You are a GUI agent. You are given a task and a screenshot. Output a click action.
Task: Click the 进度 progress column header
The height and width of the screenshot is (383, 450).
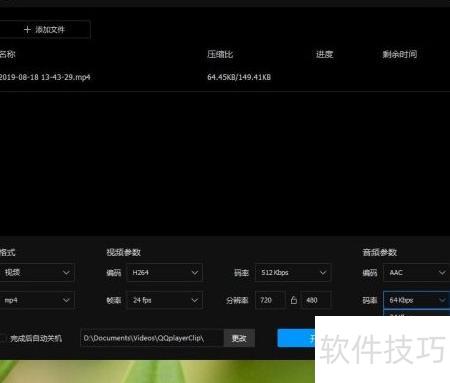[325, 54]
